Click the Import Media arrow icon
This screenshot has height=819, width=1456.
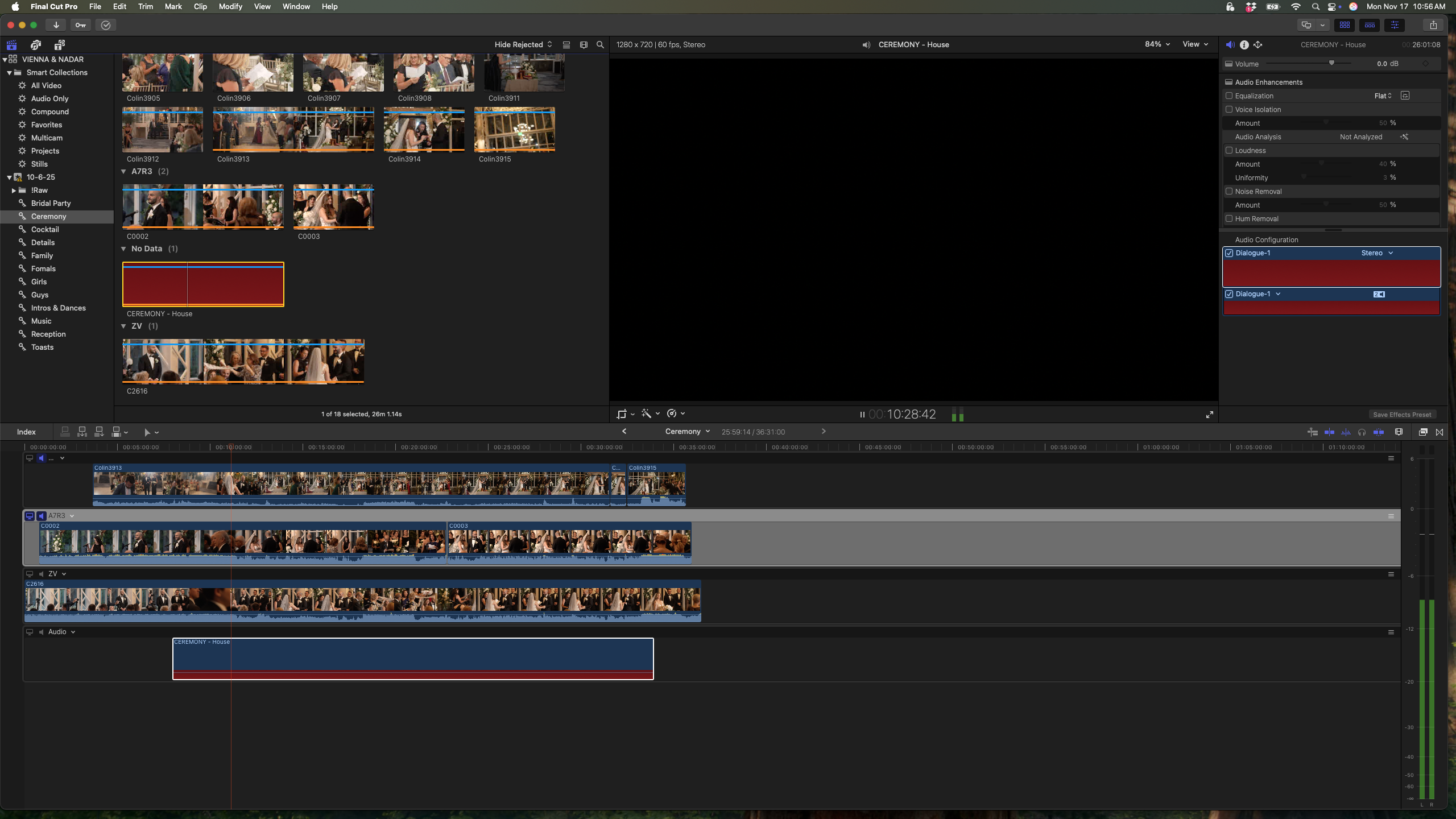[56, 25]
